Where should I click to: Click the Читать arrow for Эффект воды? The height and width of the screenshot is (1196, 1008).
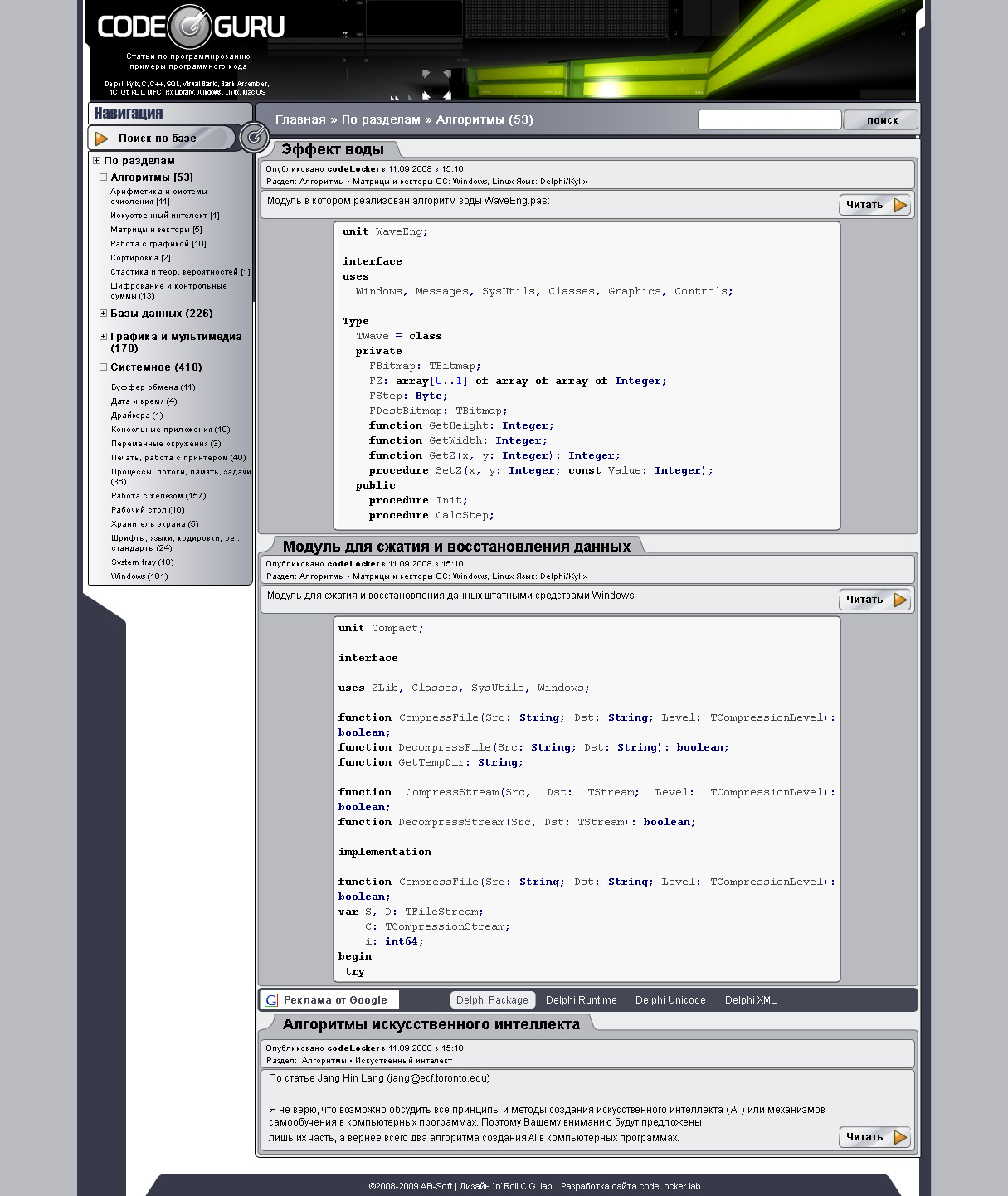(x=900, y=206)
